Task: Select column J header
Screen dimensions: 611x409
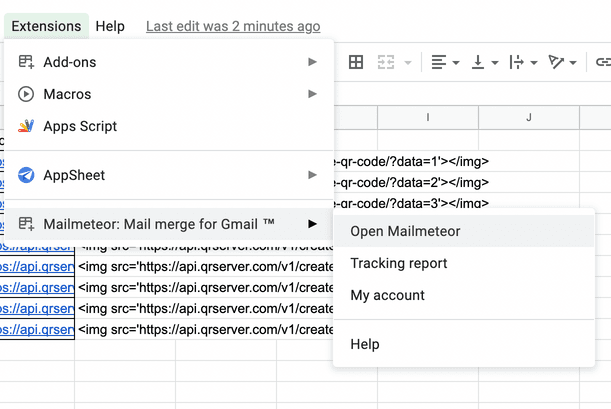Action: point(529,117)
